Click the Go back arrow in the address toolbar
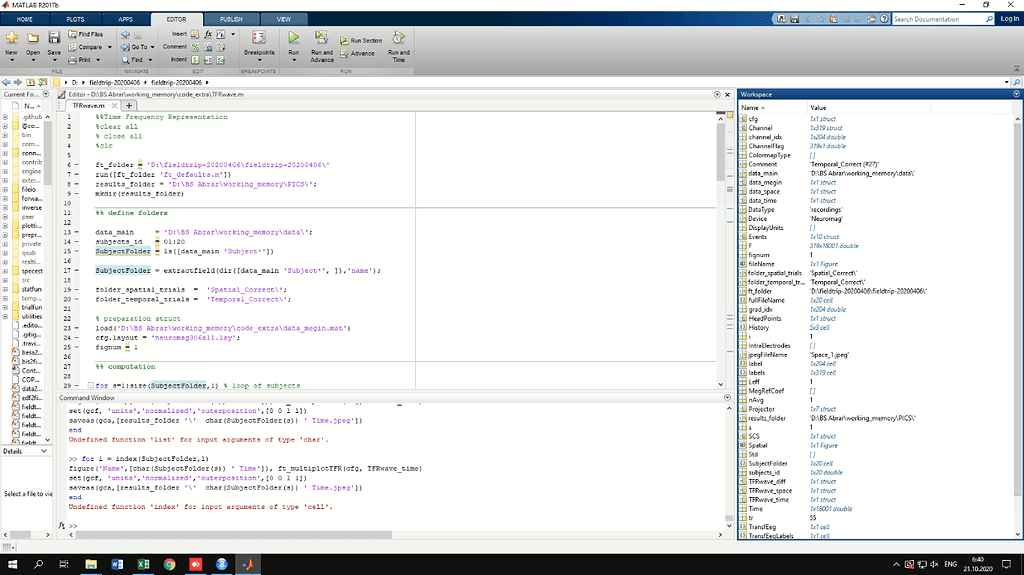Image resolution: width=1024 pixels, height=575 pixels. 7,81
